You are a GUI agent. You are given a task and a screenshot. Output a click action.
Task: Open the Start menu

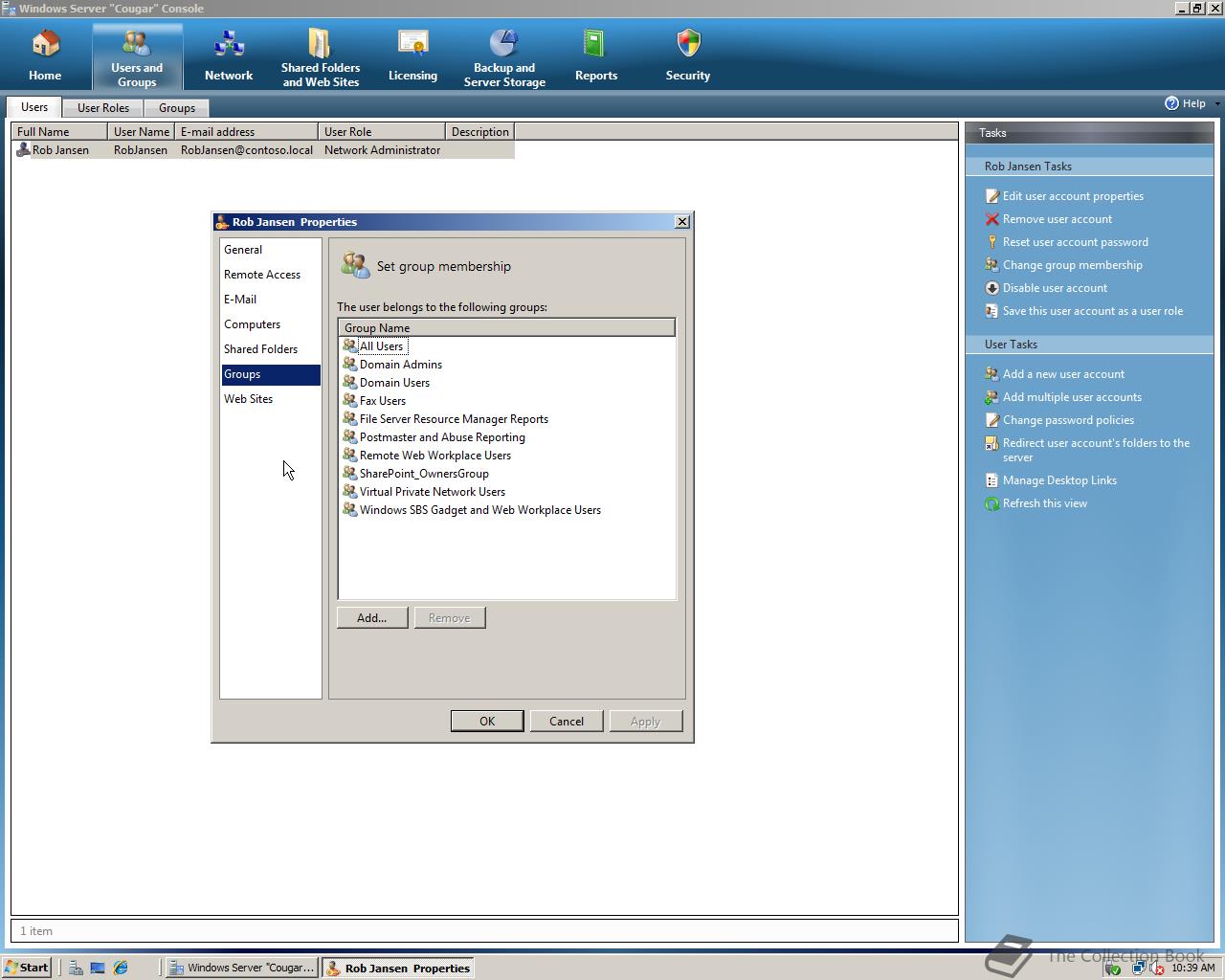[x=27, y=968]
